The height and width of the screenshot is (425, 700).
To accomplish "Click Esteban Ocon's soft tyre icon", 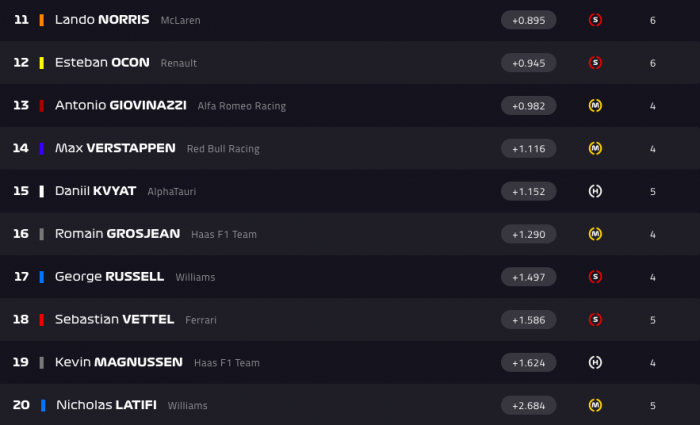I will (595, 62).
